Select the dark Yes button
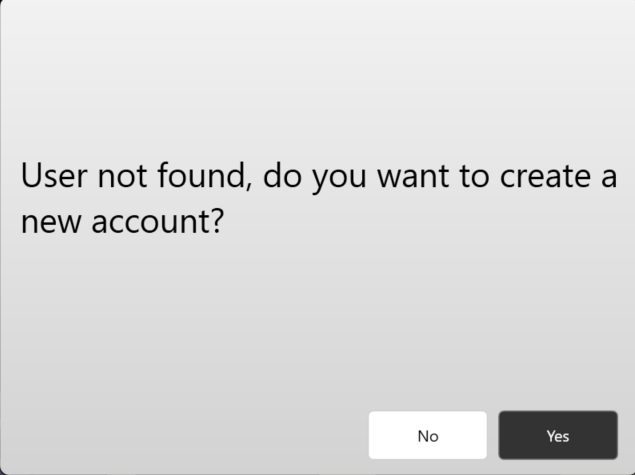The height and width of the screenshot is (475, 635). (558, 435)
